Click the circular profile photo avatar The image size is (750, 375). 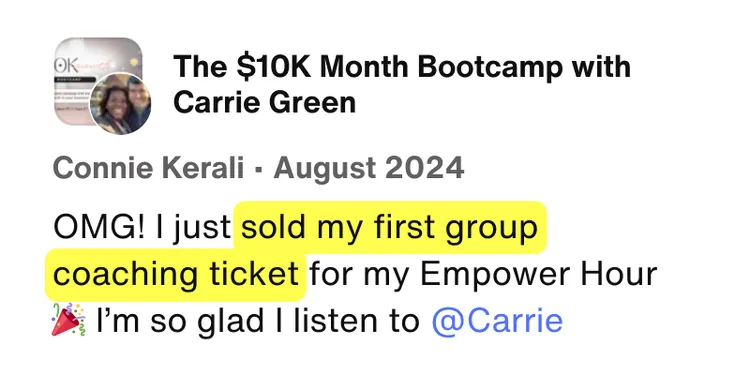point(121,104)
